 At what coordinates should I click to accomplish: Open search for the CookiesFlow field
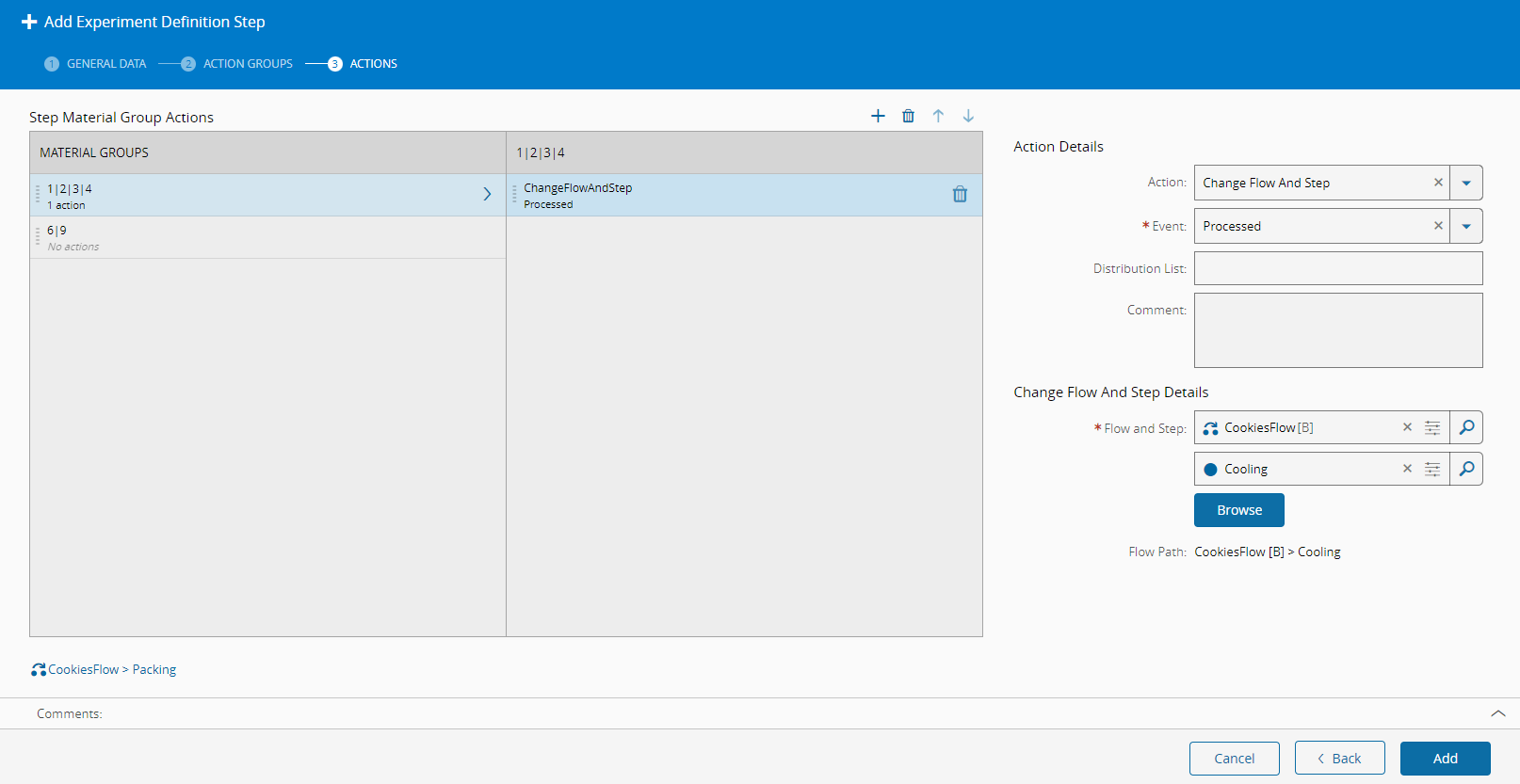point(1466,427)
